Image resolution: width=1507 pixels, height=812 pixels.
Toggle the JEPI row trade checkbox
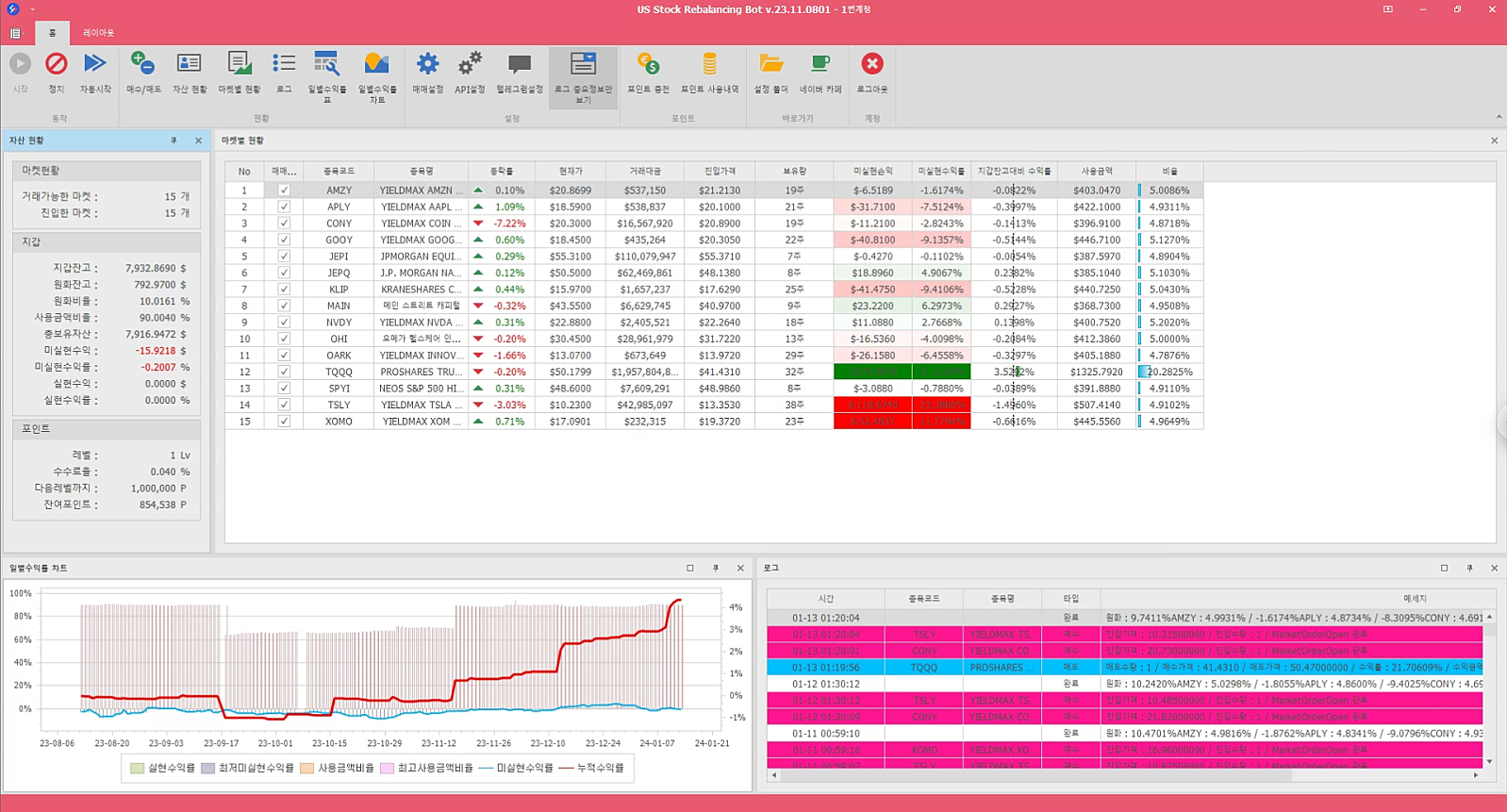pos(284,257)
